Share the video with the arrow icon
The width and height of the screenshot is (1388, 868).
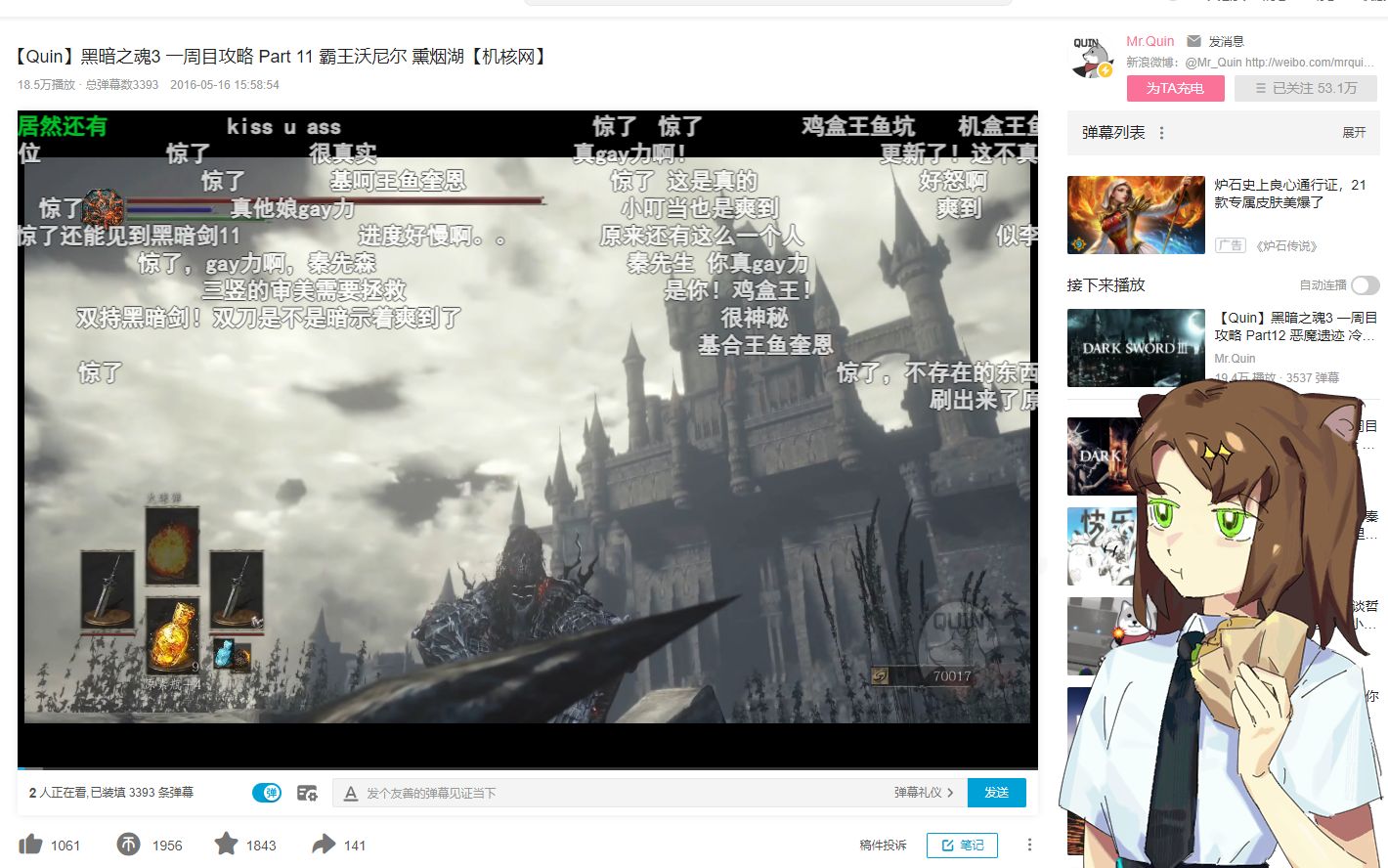point(324,844)
